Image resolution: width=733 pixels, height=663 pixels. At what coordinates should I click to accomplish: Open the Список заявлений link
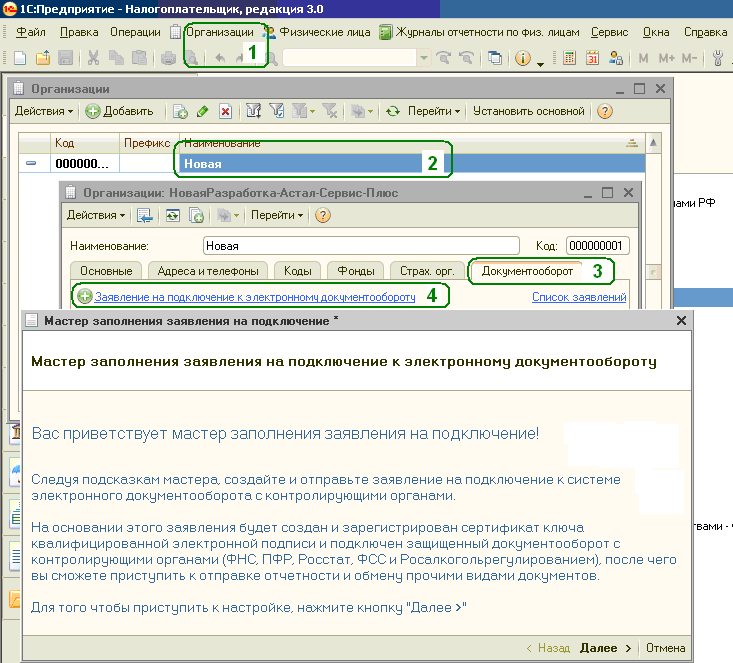click(579, 297)
